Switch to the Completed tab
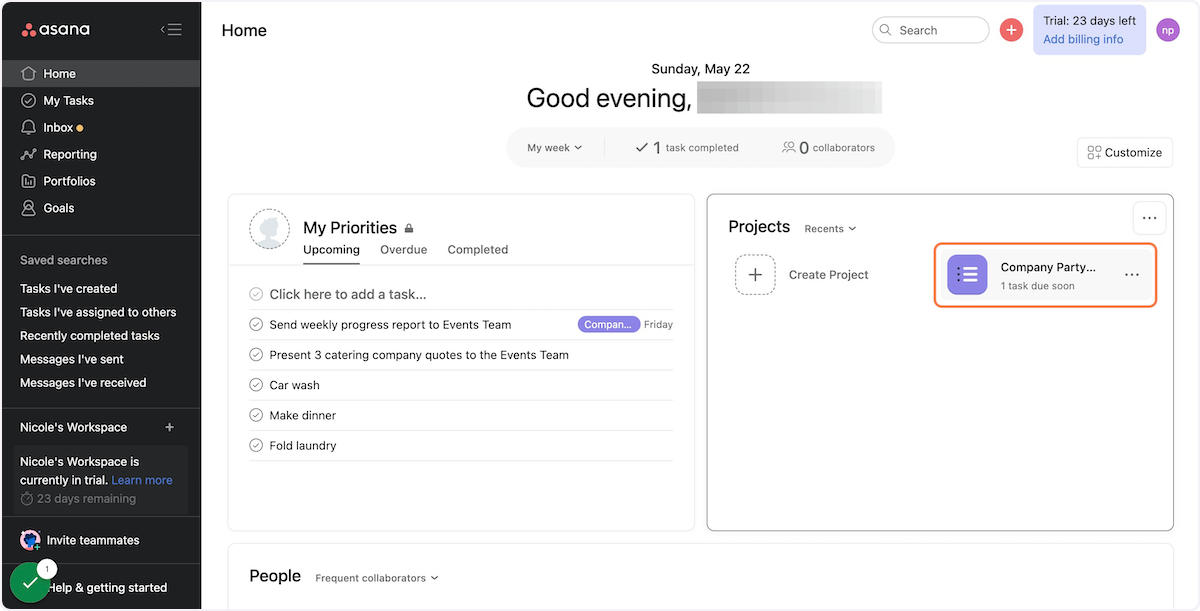The image size is (1200, 611). [478, 250]
